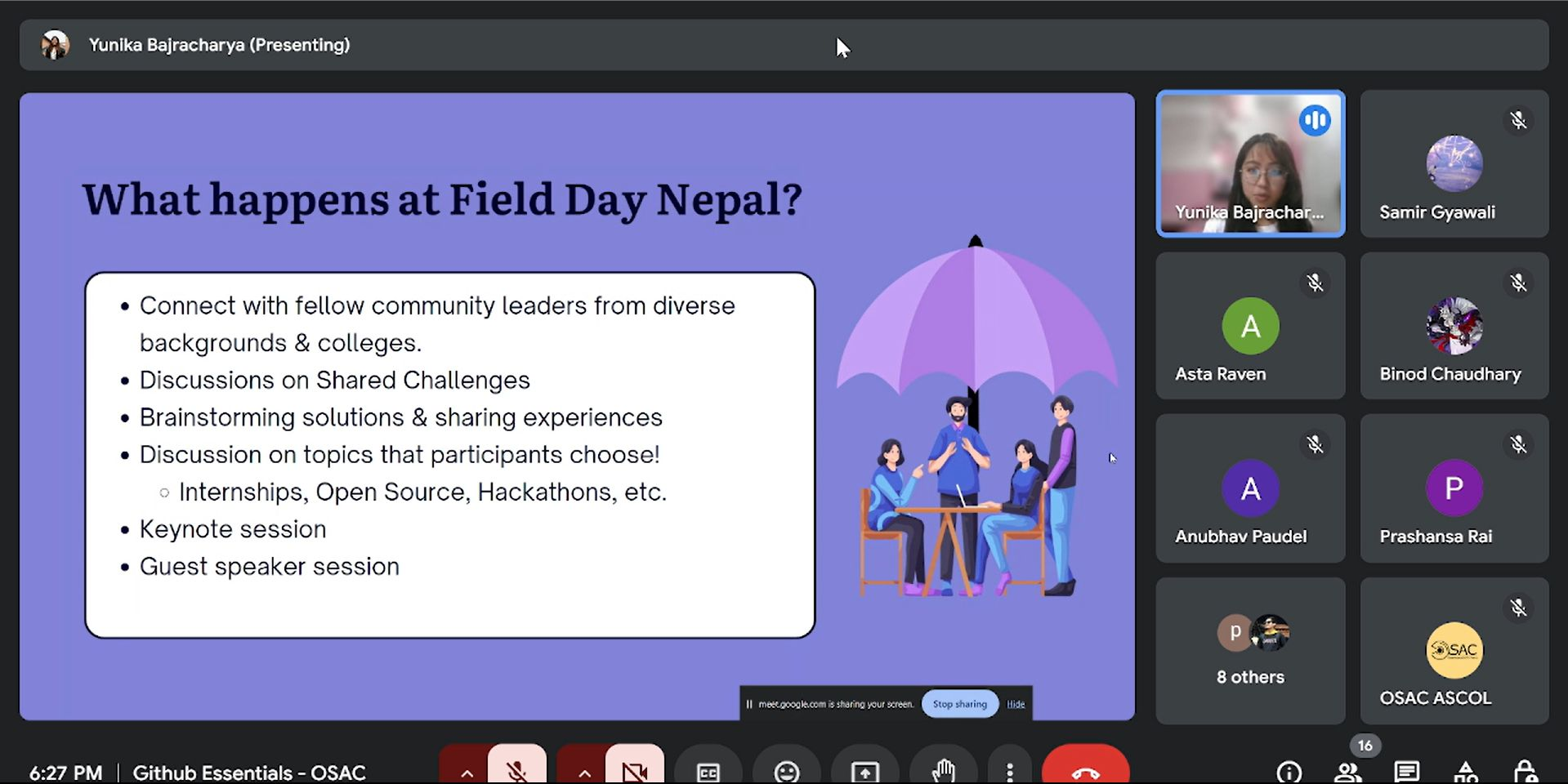
Task: Select Yunika Bajracharya's video tile
Action: pos(1249,163)
